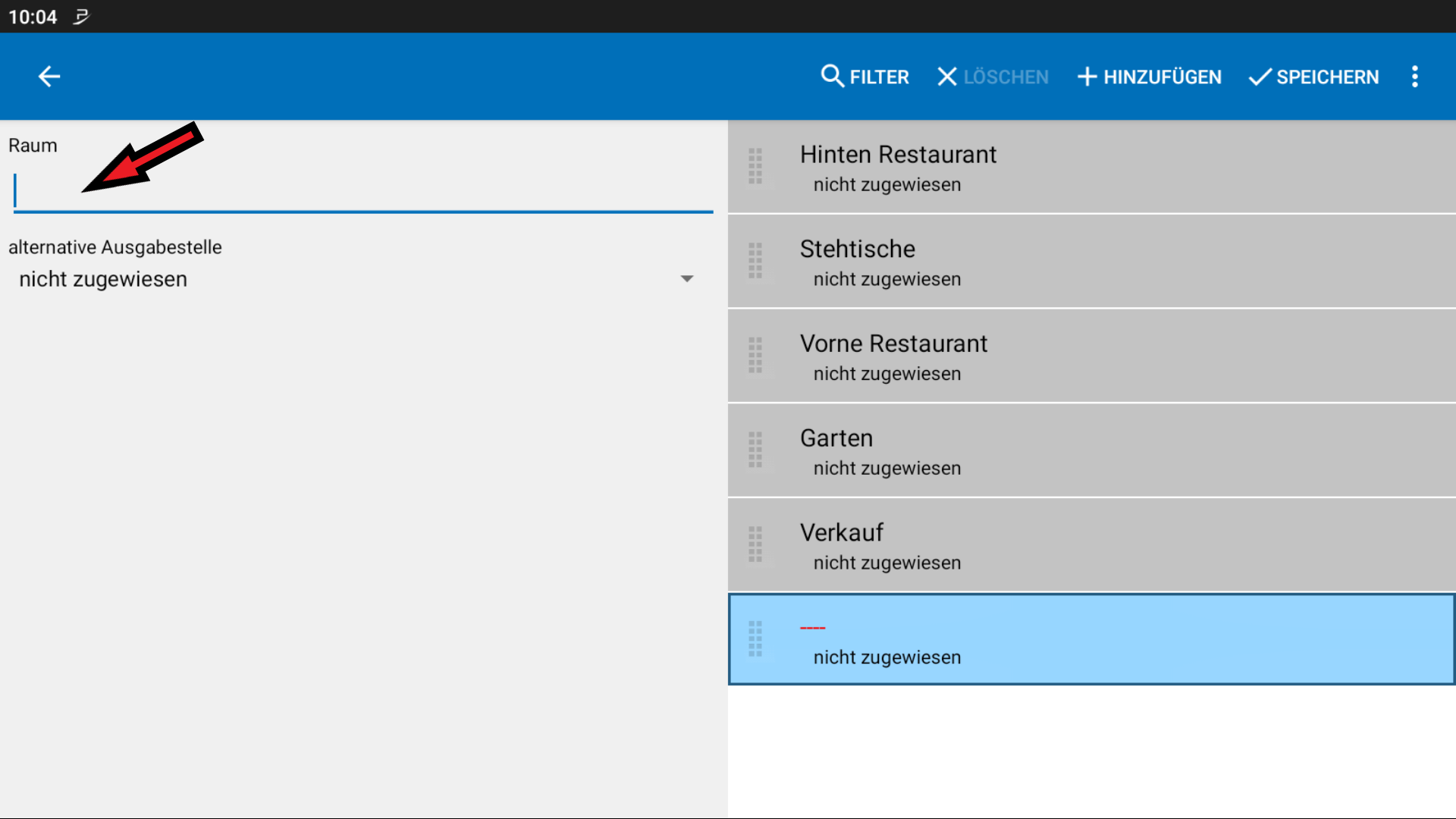Click the drag handle of Hinten Restaurant

755,166
